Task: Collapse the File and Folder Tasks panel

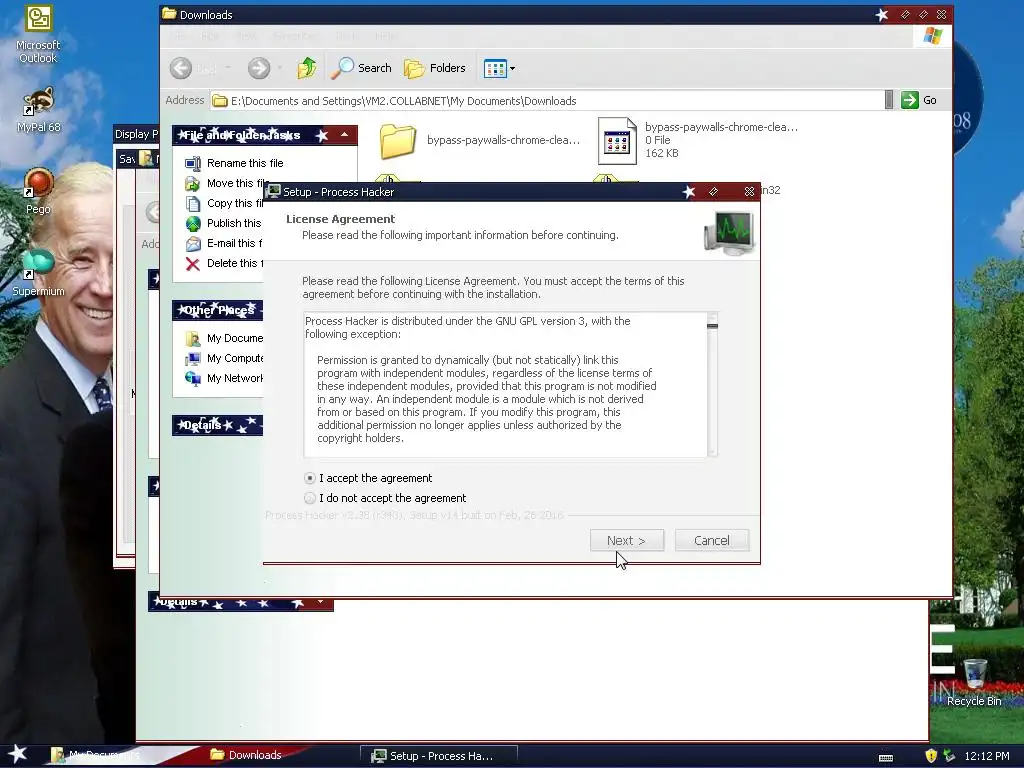Action: [344, 135]
